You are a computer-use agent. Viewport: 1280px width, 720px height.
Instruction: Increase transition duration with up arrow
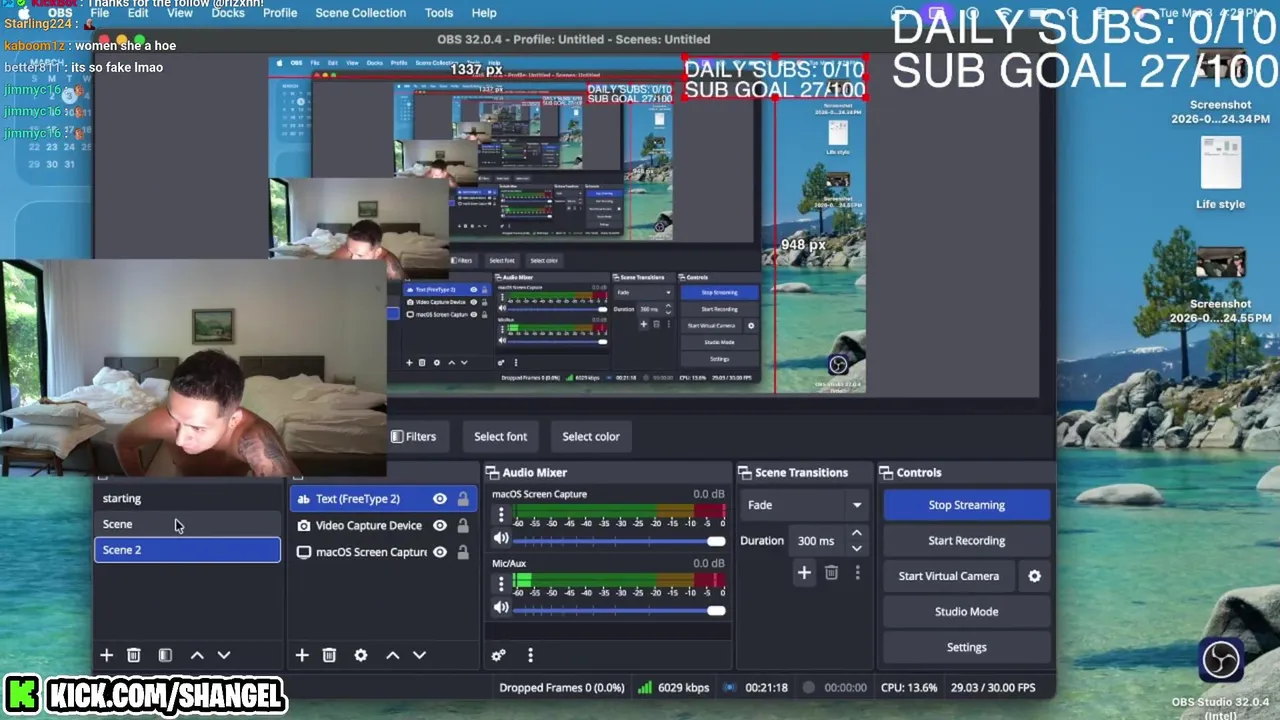[856, 534]
